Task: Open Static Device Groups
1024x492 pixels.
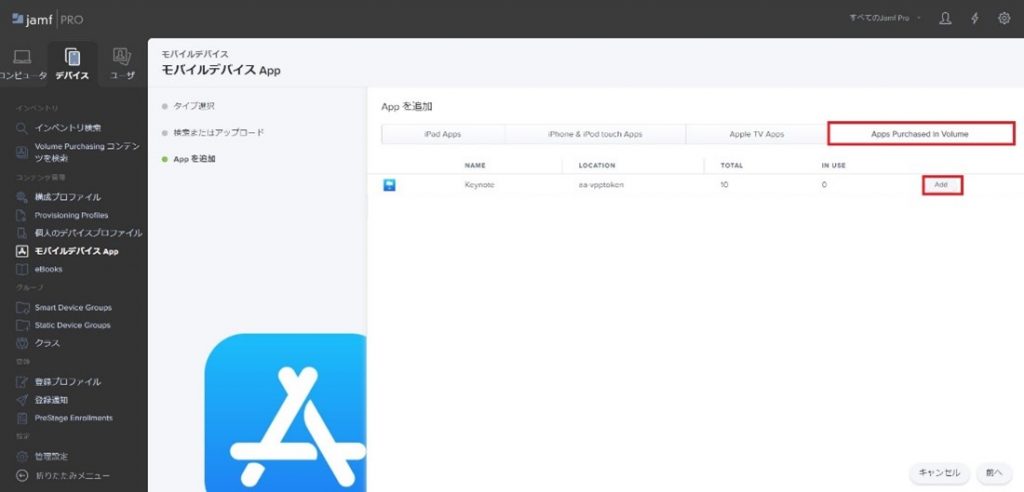Action: click(x=72, y=325)
